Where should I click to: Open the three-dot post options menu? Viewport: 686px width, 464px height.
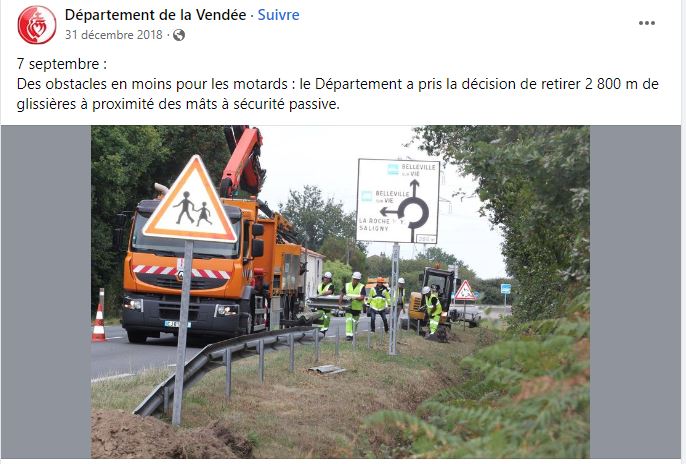pos(647,23)
